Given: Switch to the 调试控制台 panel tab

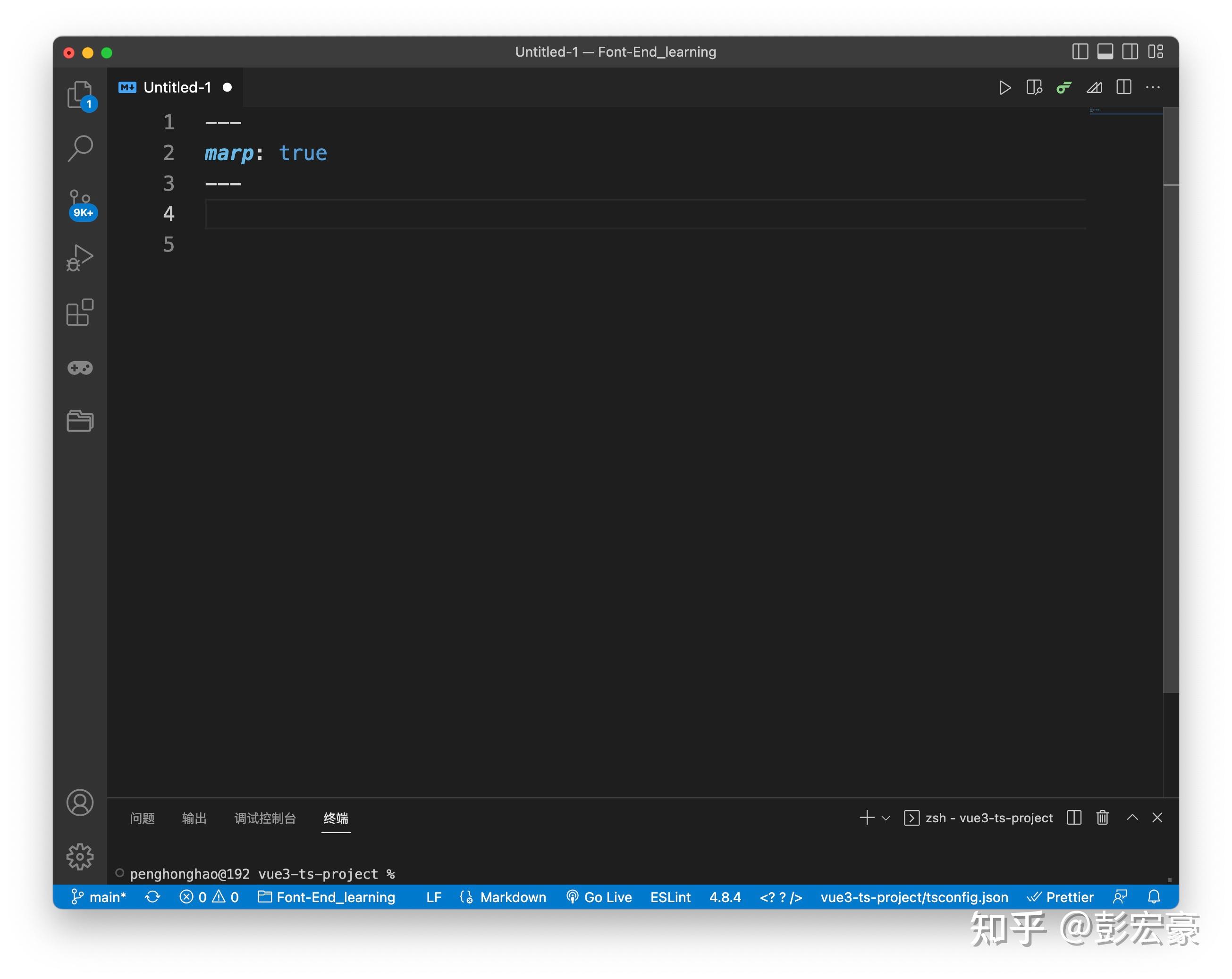Looking at the screenshot, I should (264, 818).
